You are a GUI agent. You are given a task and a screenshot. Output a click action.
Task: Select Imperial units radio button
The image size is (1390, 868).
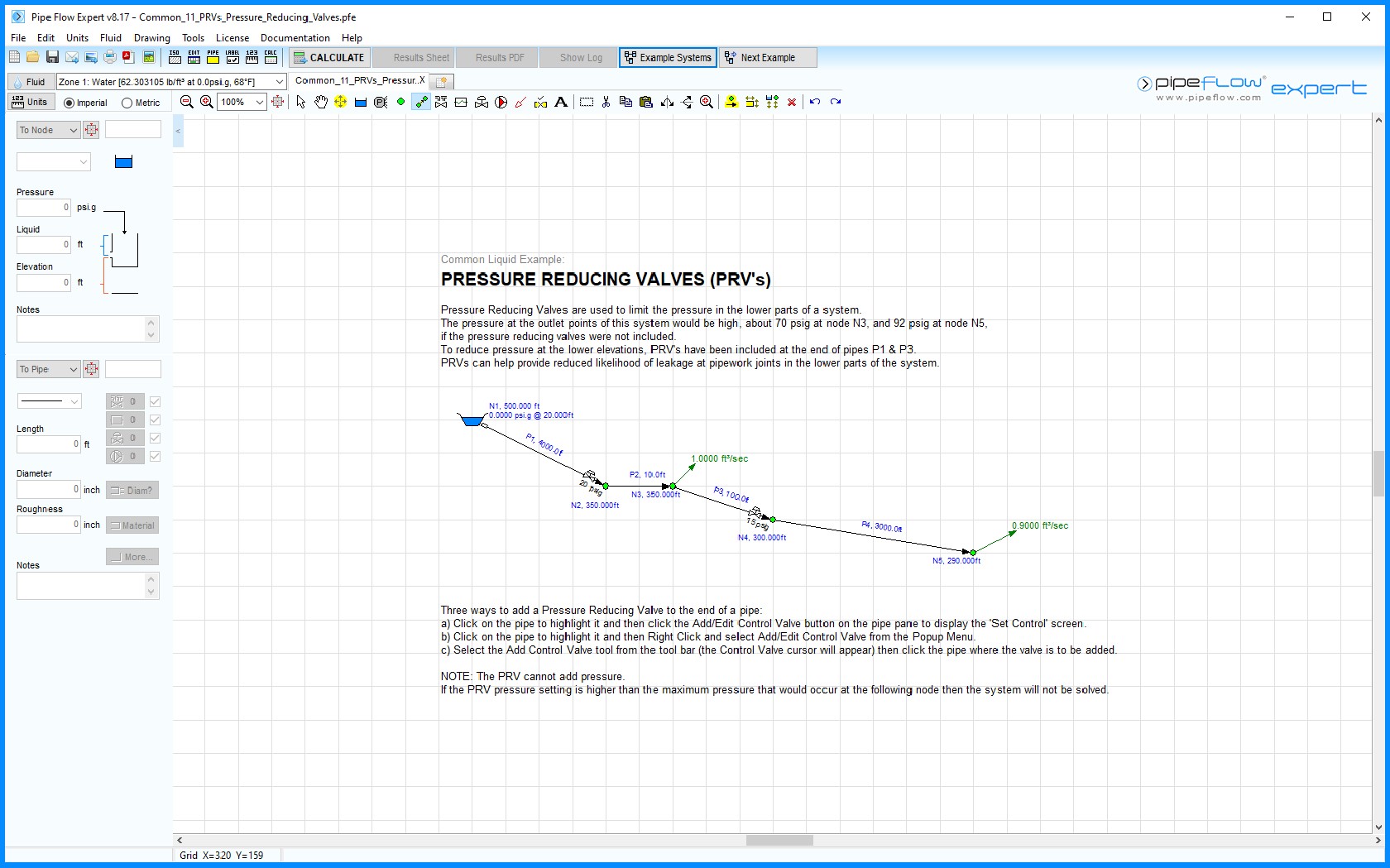(x=69, y=103)
